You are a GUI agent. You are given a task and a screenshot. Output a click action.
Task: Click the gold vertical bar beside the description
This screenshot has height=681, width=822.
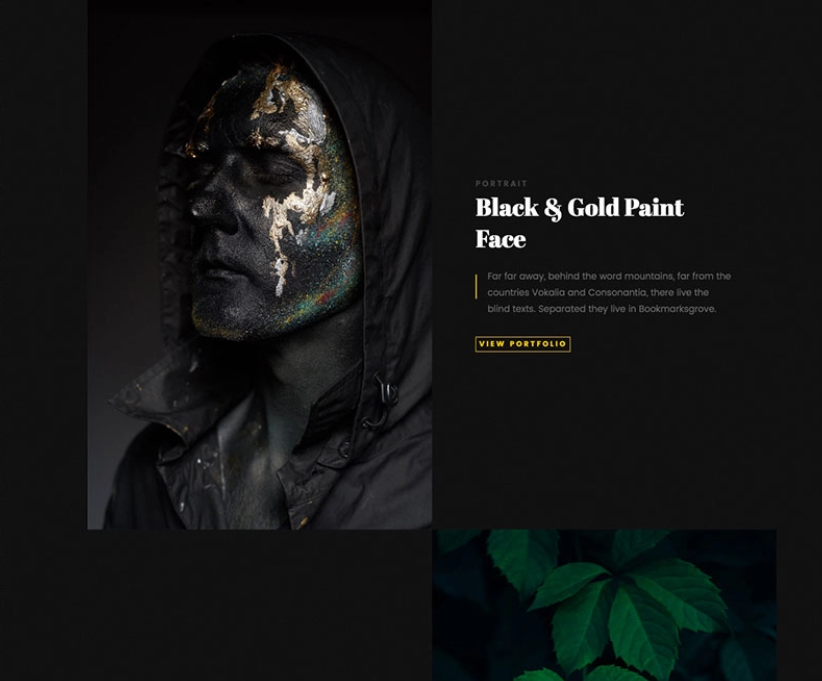coord(476,287)
